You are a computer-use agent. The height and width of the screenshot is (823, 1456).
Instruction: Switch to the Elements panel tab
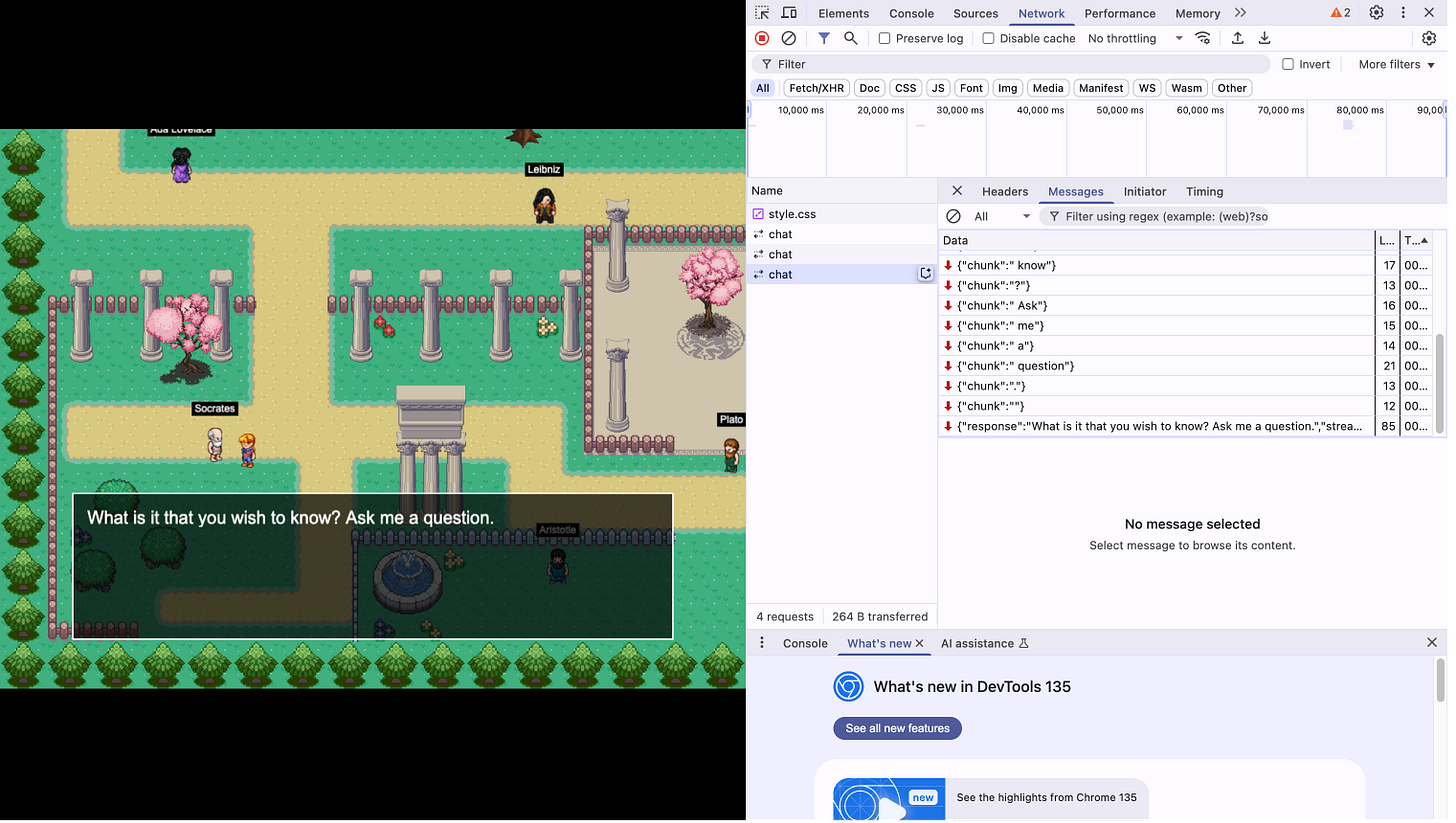click(843, 13)
